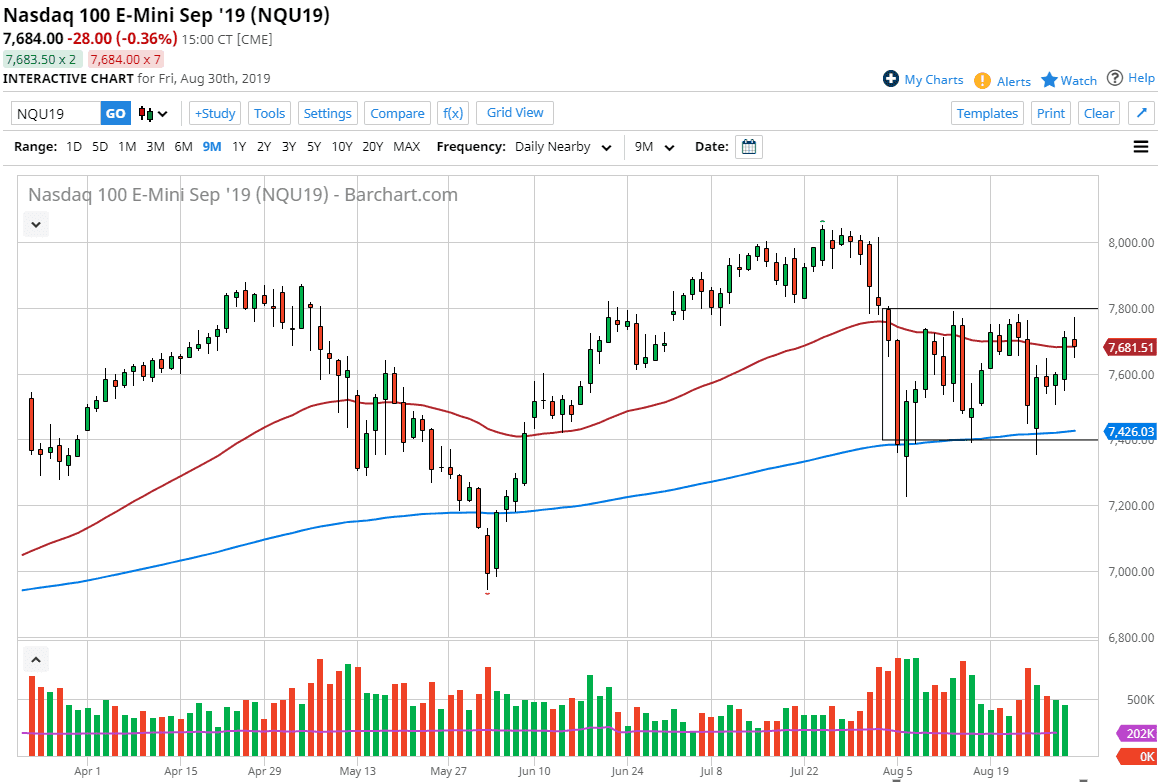
Task: Click the My Charts plus icon
Action: 890,79
